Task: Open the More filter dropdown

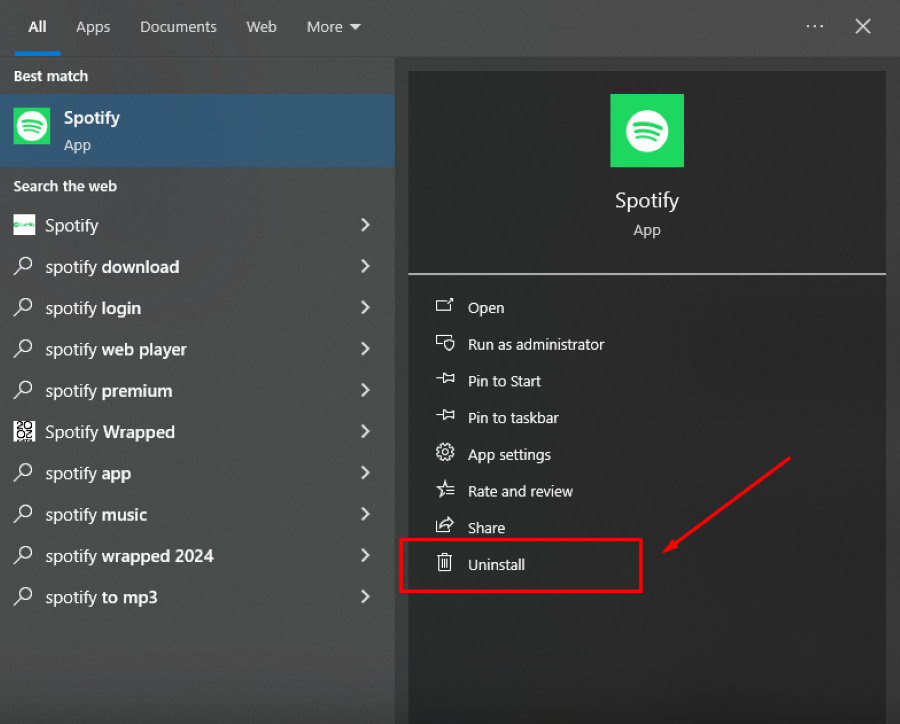Action: pyautogui.click(x=333, y=27)
